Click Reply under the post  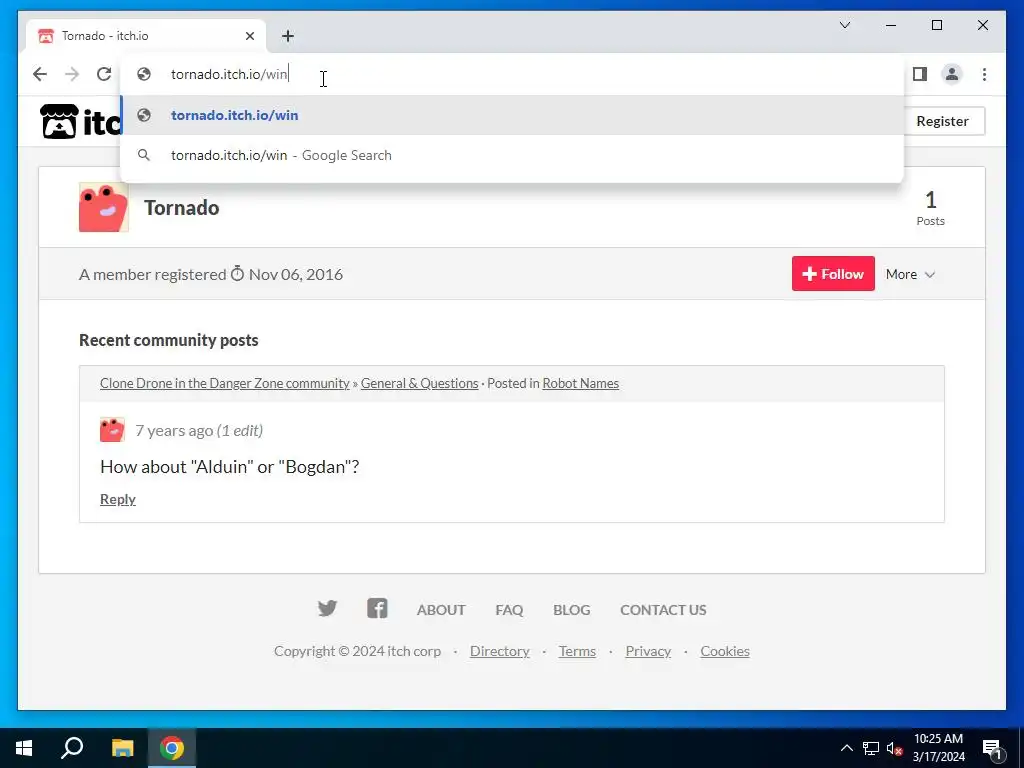118,500
